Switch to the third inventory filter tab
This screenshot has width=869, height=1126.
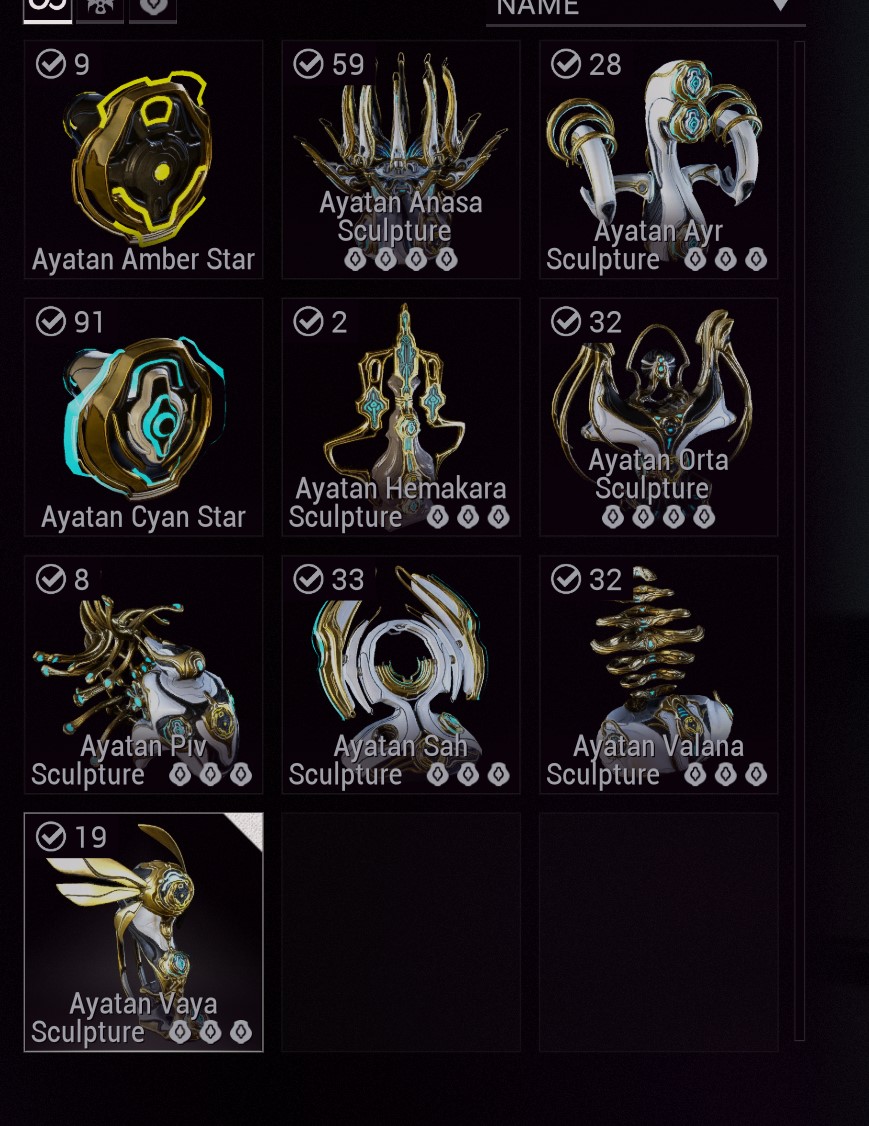coord(153,10)
